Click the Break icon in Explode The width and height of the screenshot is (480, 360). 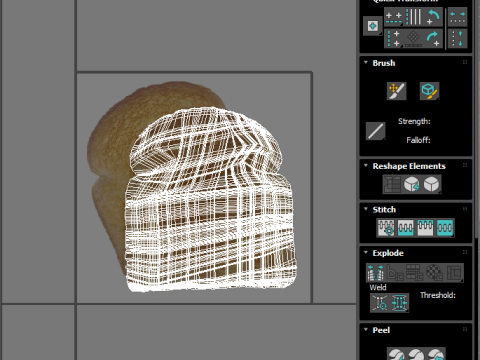(x=375, y=273)
